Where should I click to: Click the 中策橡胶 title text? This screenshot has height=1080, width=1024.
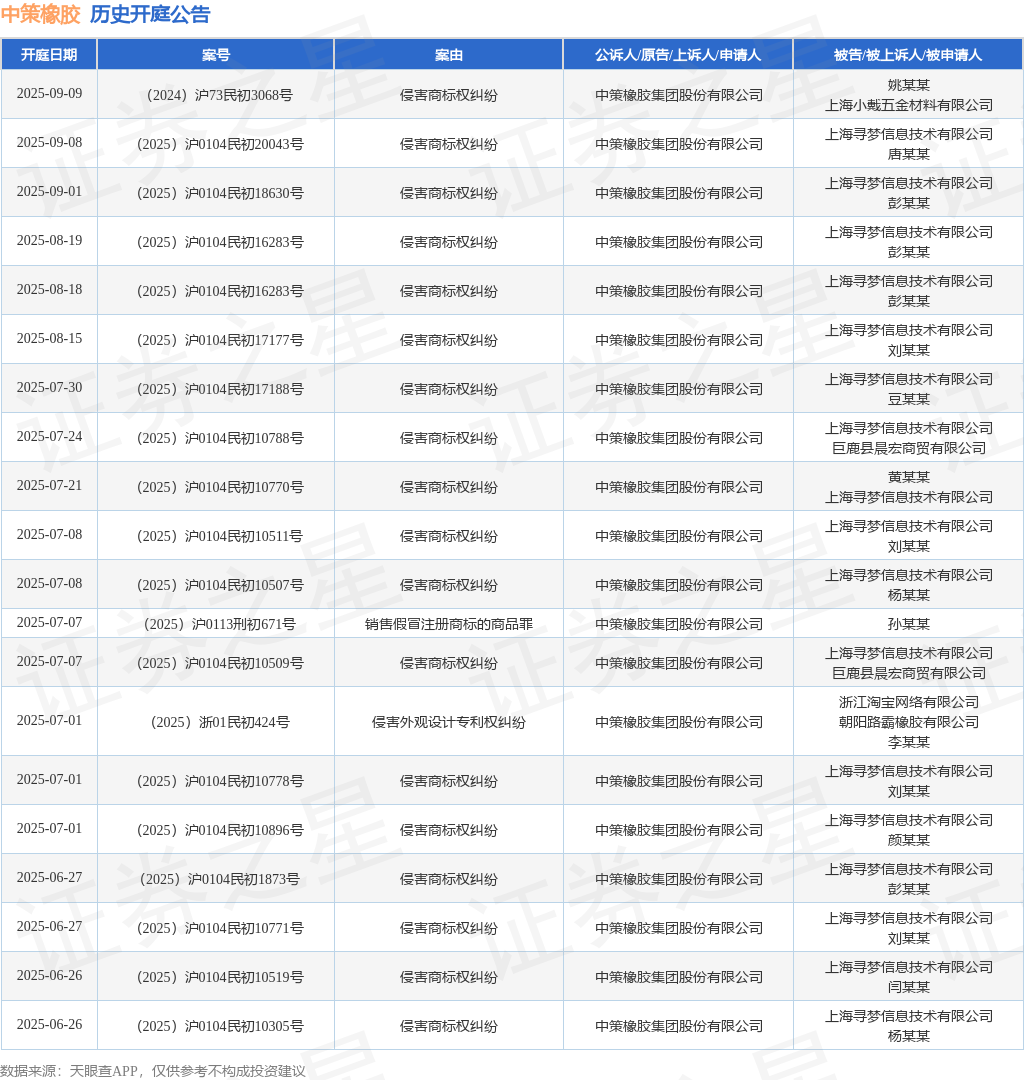click(41, 14)
